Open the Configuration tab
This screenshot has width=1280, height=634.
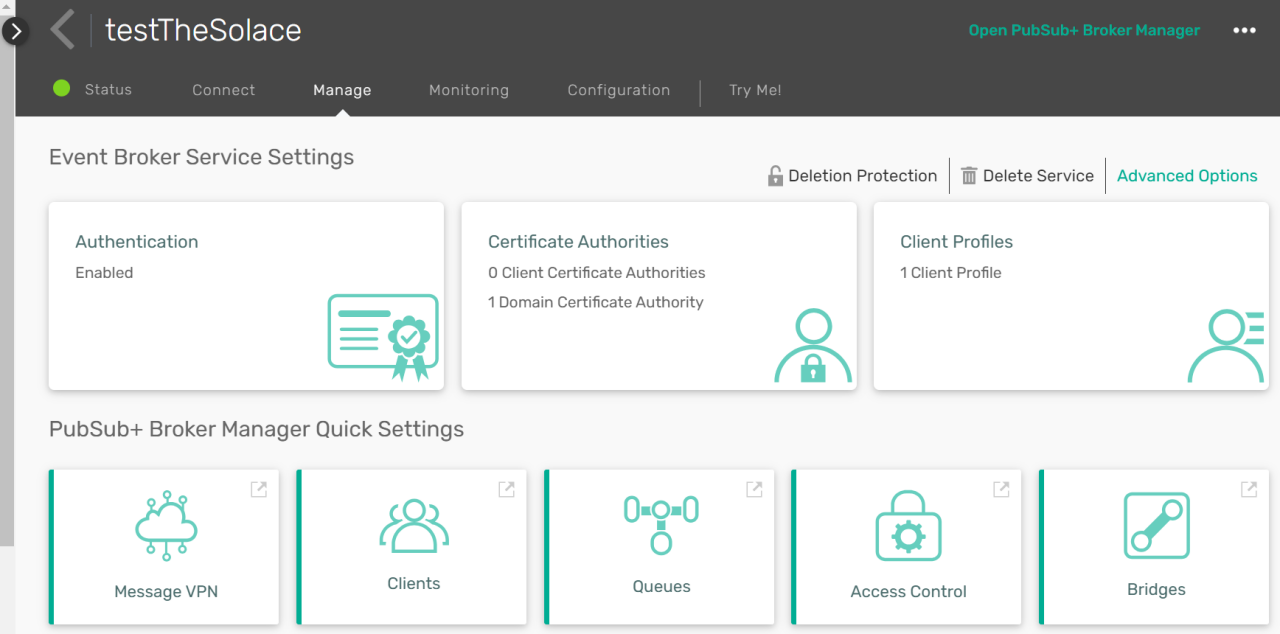point(619,90)
